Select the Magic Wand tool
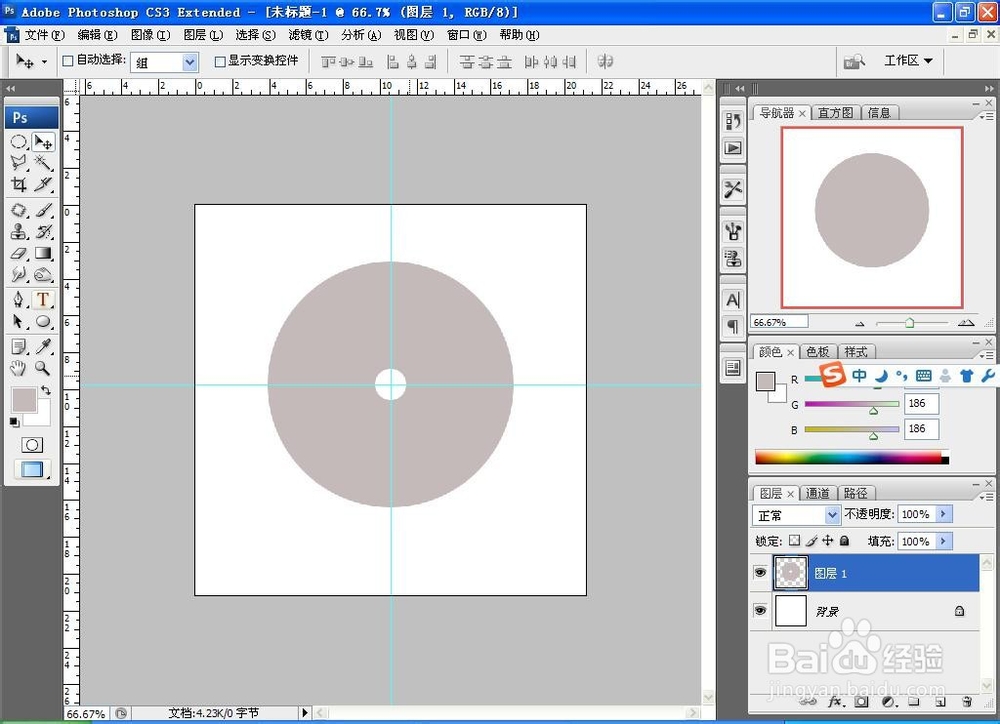The width and height of the screenshot is (1000, 724). [x=43, y=162]
